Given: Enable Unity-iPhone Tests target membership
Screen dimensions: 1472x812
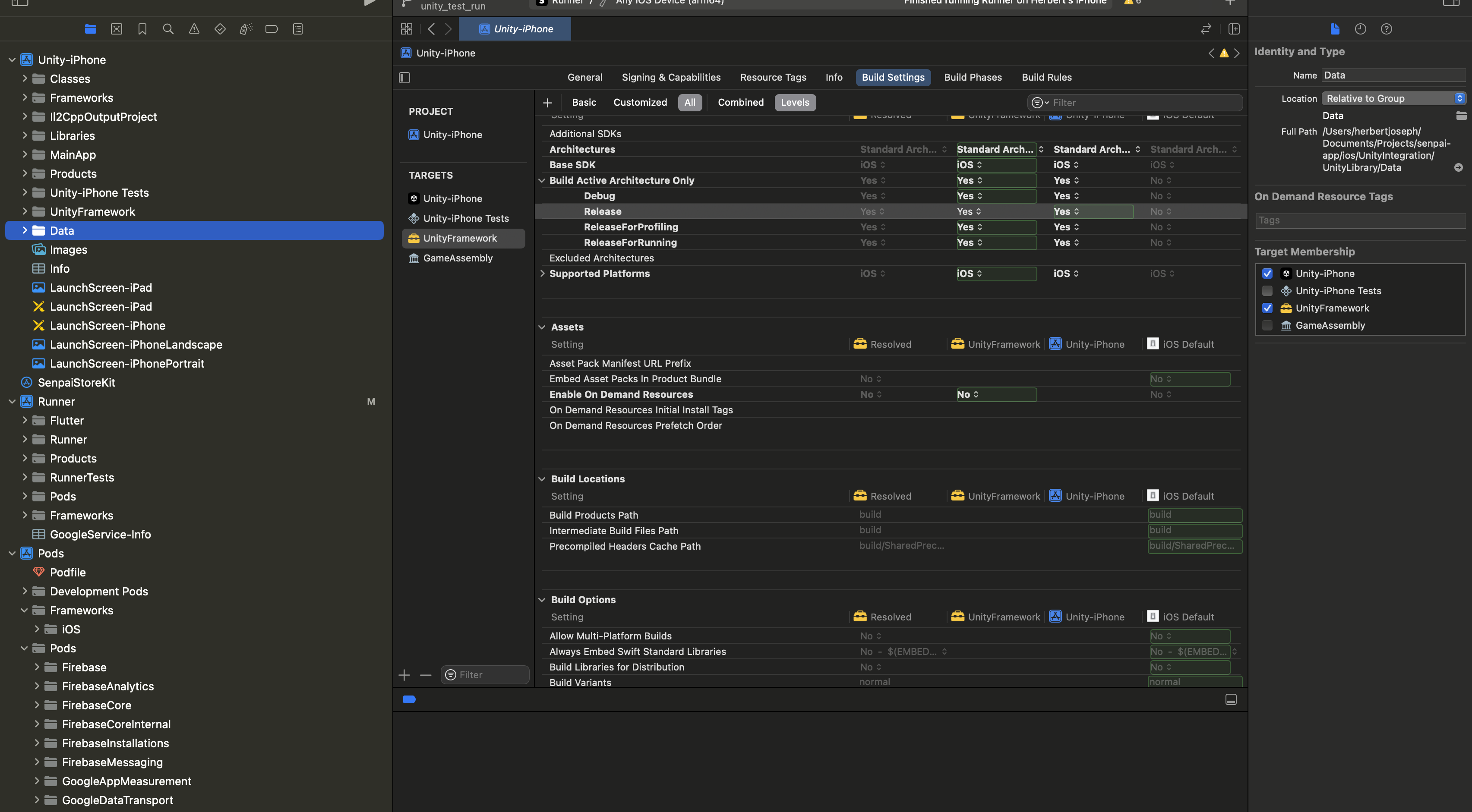Looking at the screenshot, I should point(1267,291).
